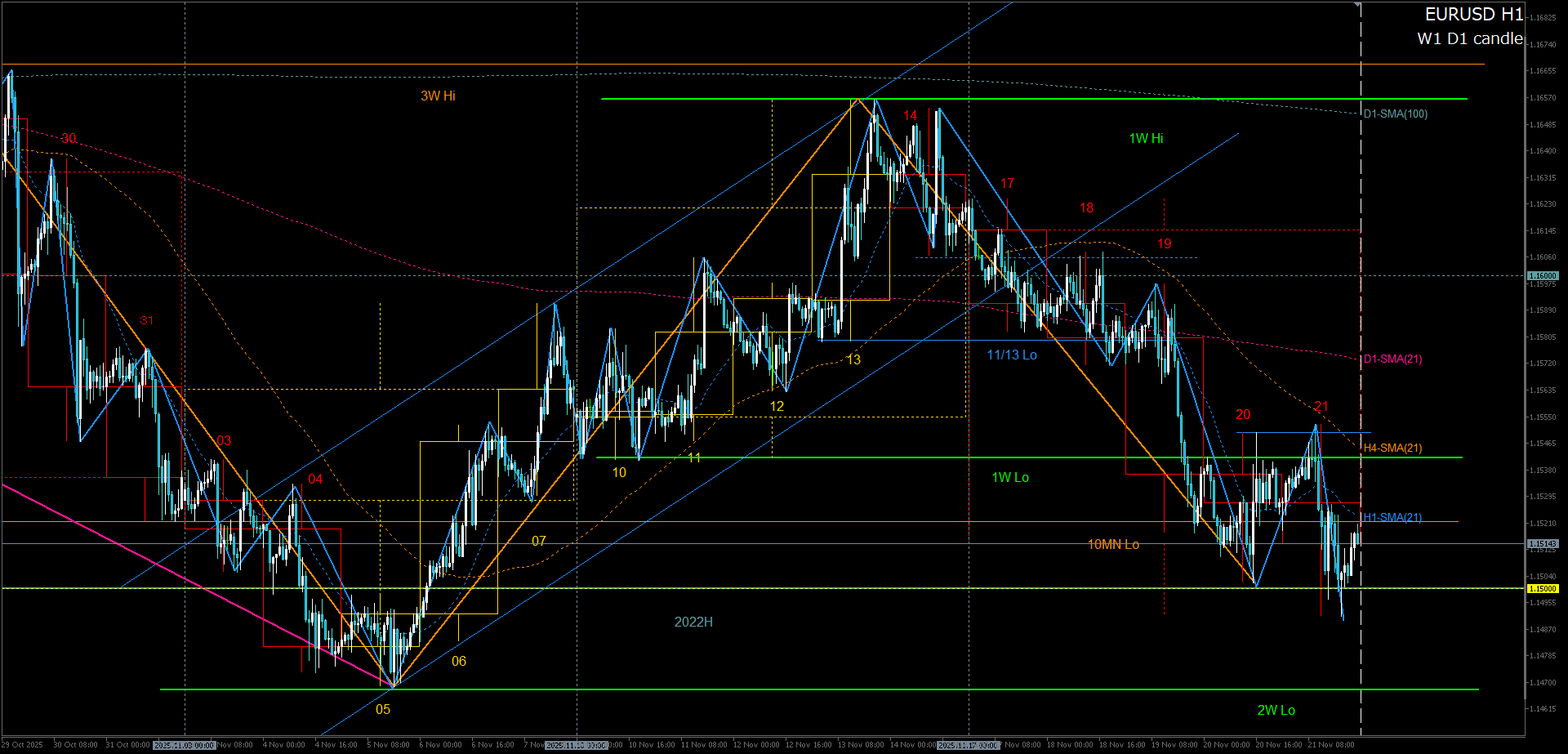Select the green 1W Lo label
Screen dimensions: 1568x754
[1009, 477]
